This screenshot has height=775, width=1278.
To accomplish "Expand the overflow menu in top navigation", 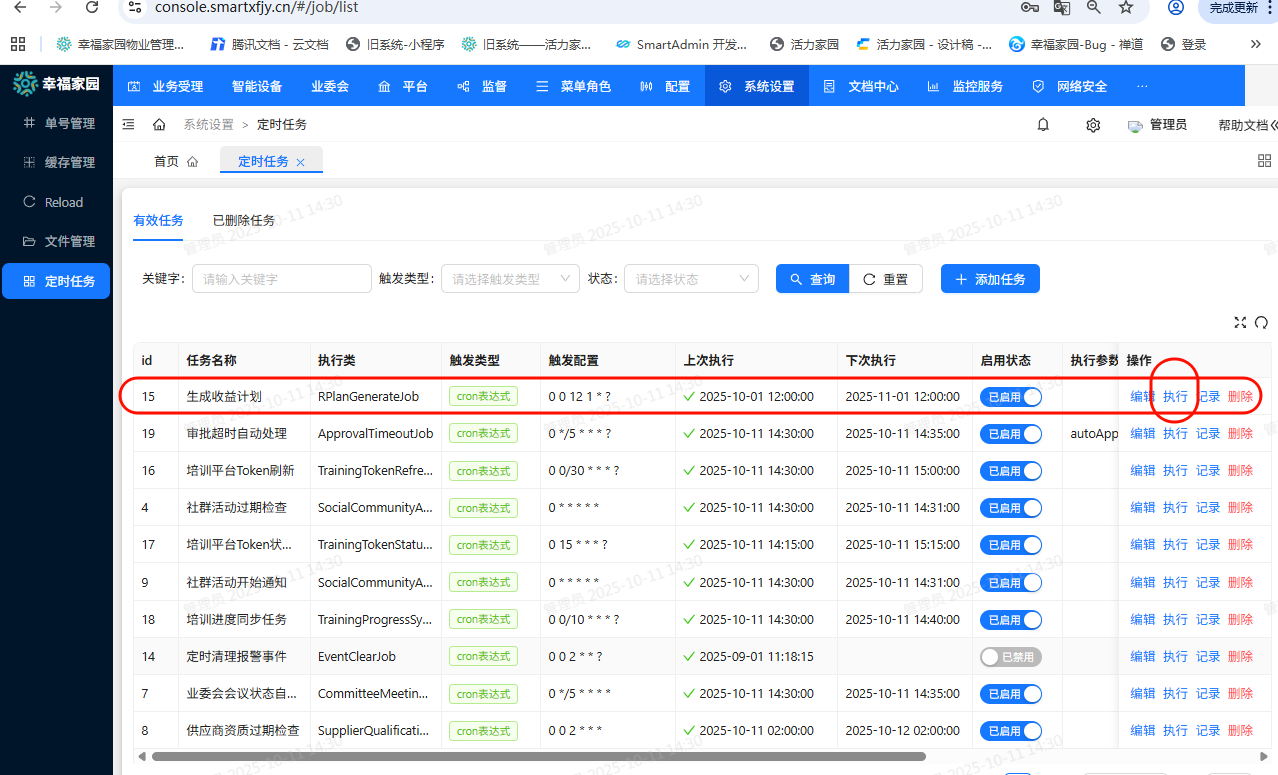I will [x=1142, y=86].
